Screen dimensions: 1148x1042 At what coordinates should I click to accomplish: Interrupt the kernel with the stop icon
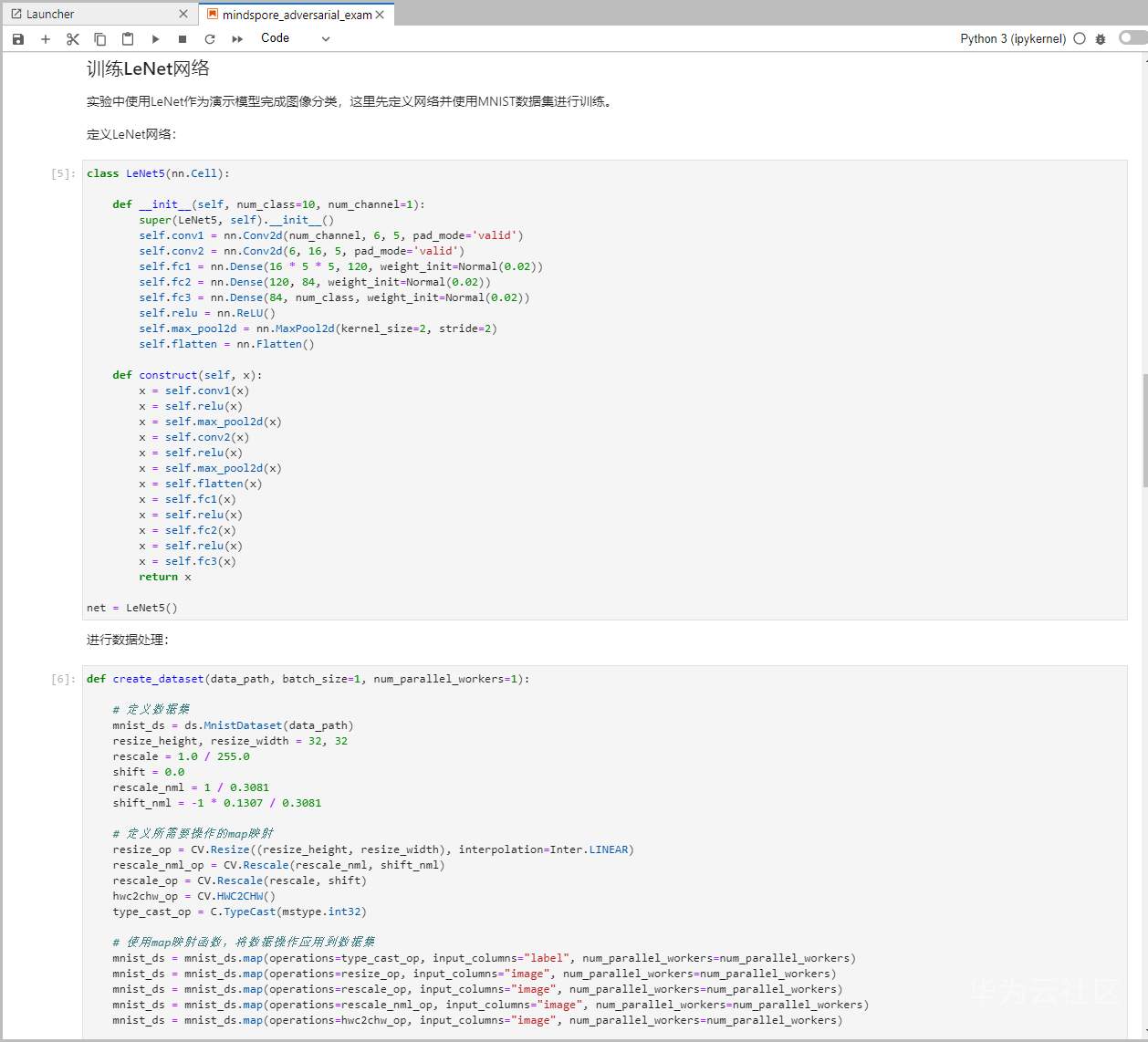[183, 38]
